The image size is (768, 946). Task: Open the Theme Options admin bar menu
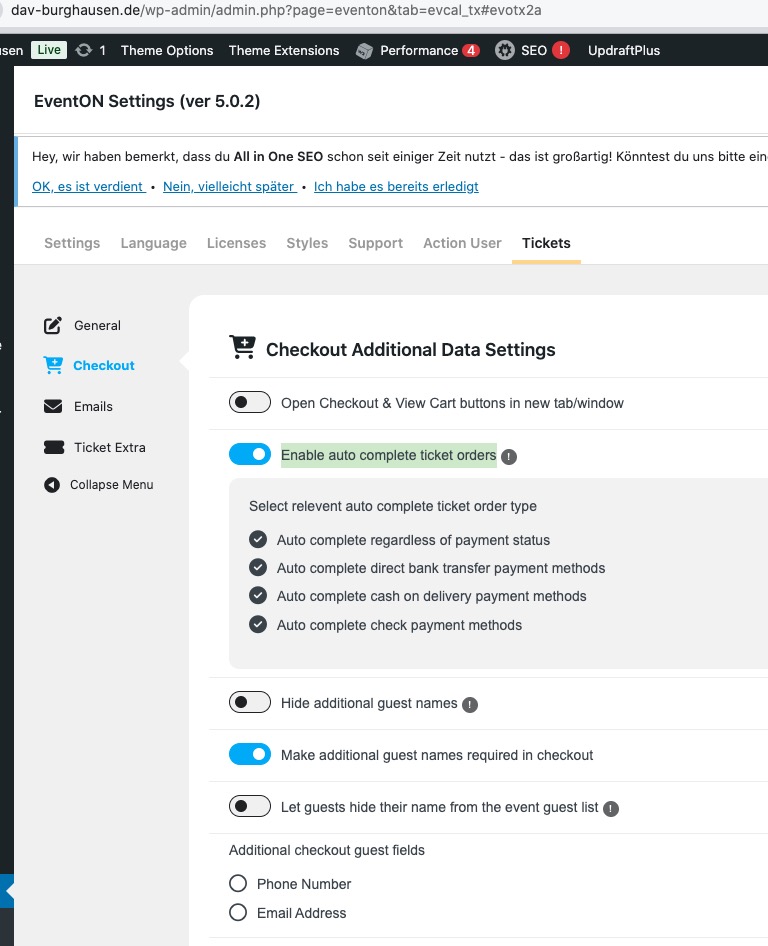click(167, 50)
